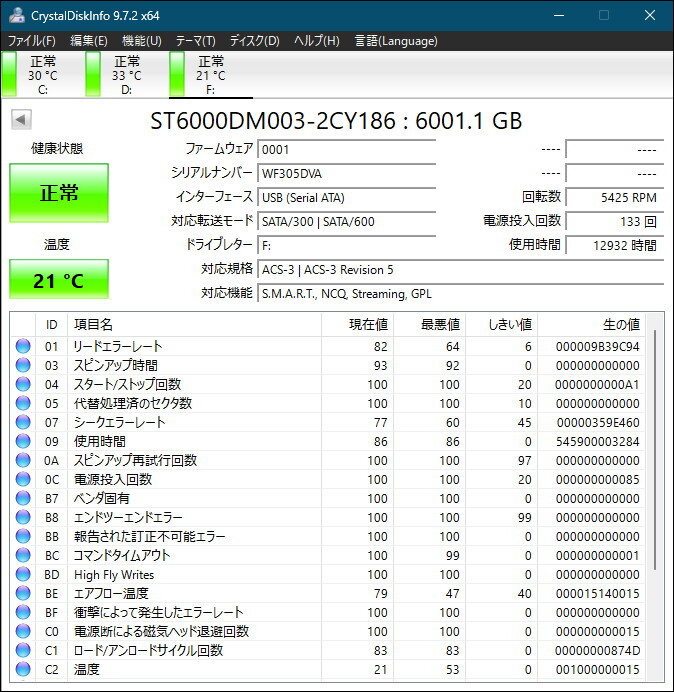Open the テーマ(T) menu
The image size is (674, 692).
(196, 41)
